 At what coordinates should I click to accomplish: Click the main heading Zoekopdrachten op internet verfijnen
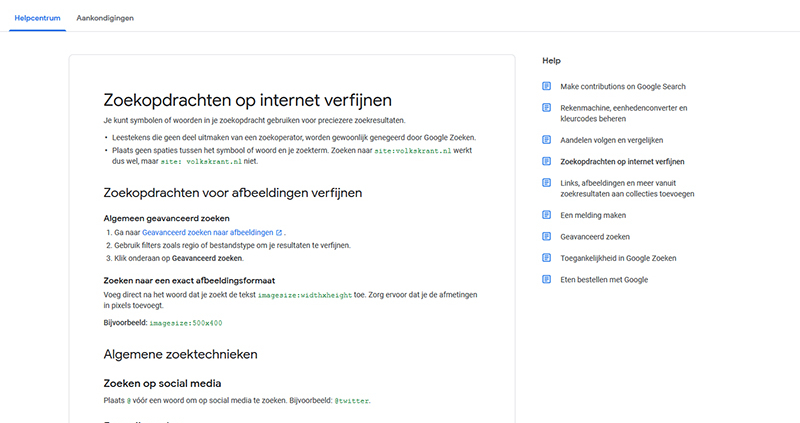click(247, 100)
